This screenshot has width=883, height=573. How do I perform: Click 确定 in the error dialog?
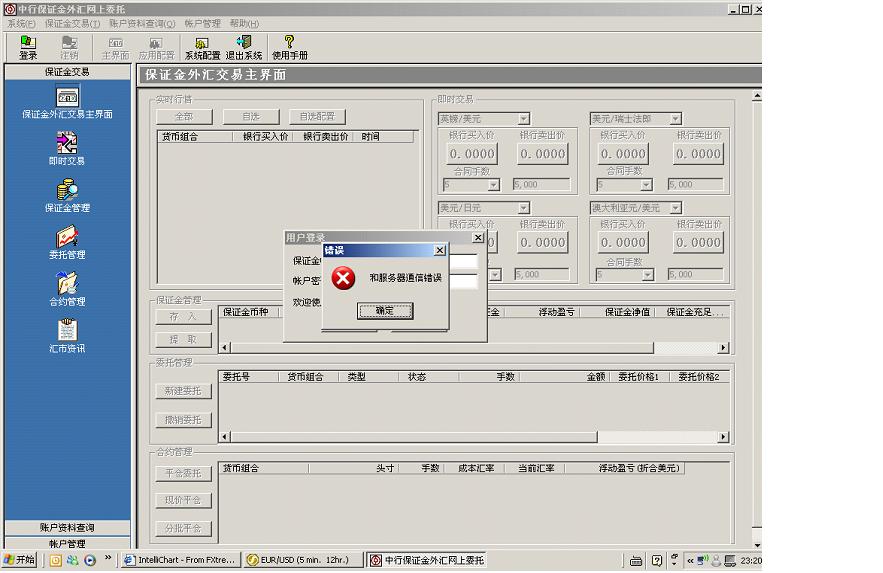(x=385, y=311)
